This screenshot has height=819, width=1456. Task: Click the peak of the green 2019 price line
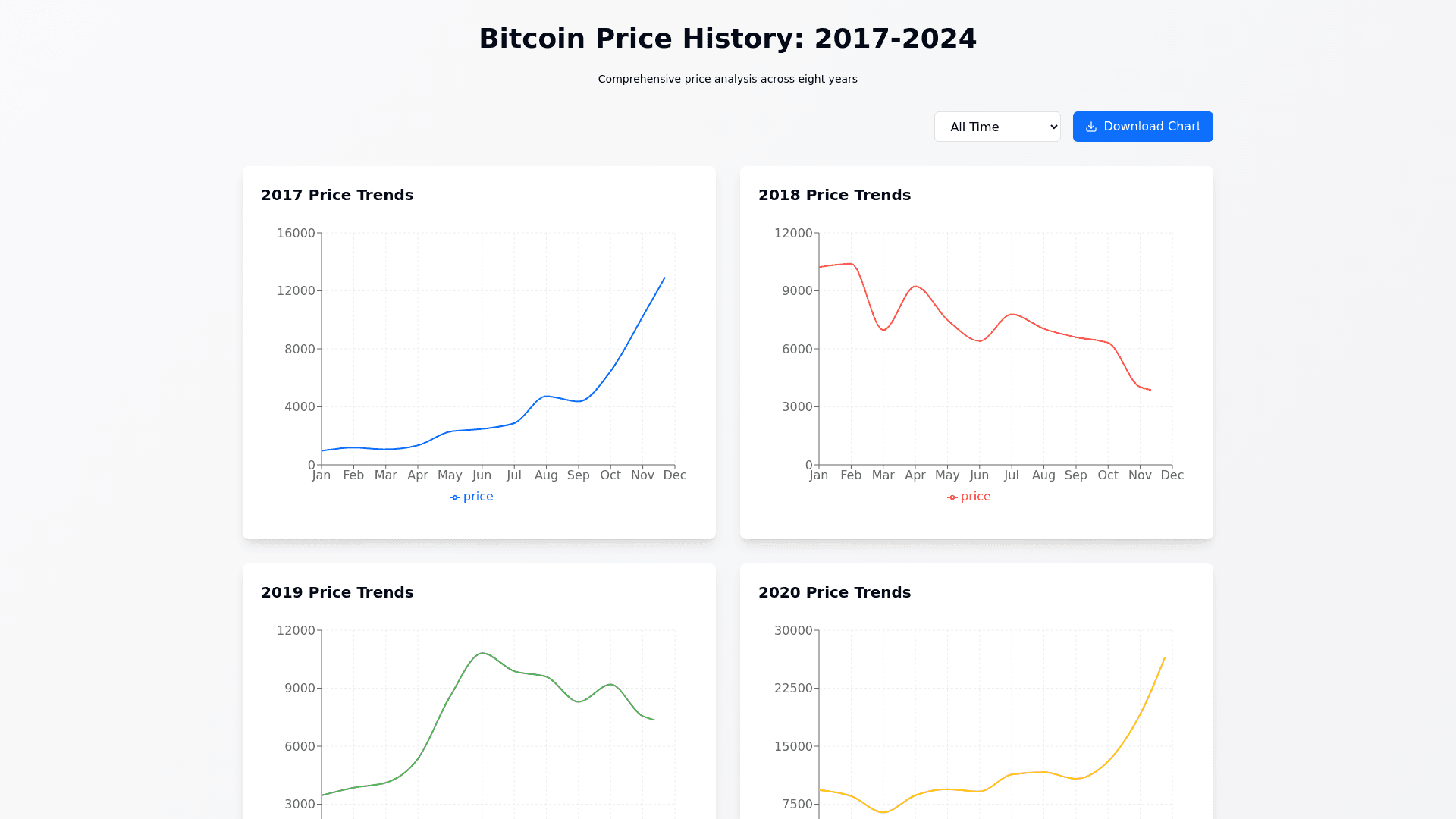point(482,653)
